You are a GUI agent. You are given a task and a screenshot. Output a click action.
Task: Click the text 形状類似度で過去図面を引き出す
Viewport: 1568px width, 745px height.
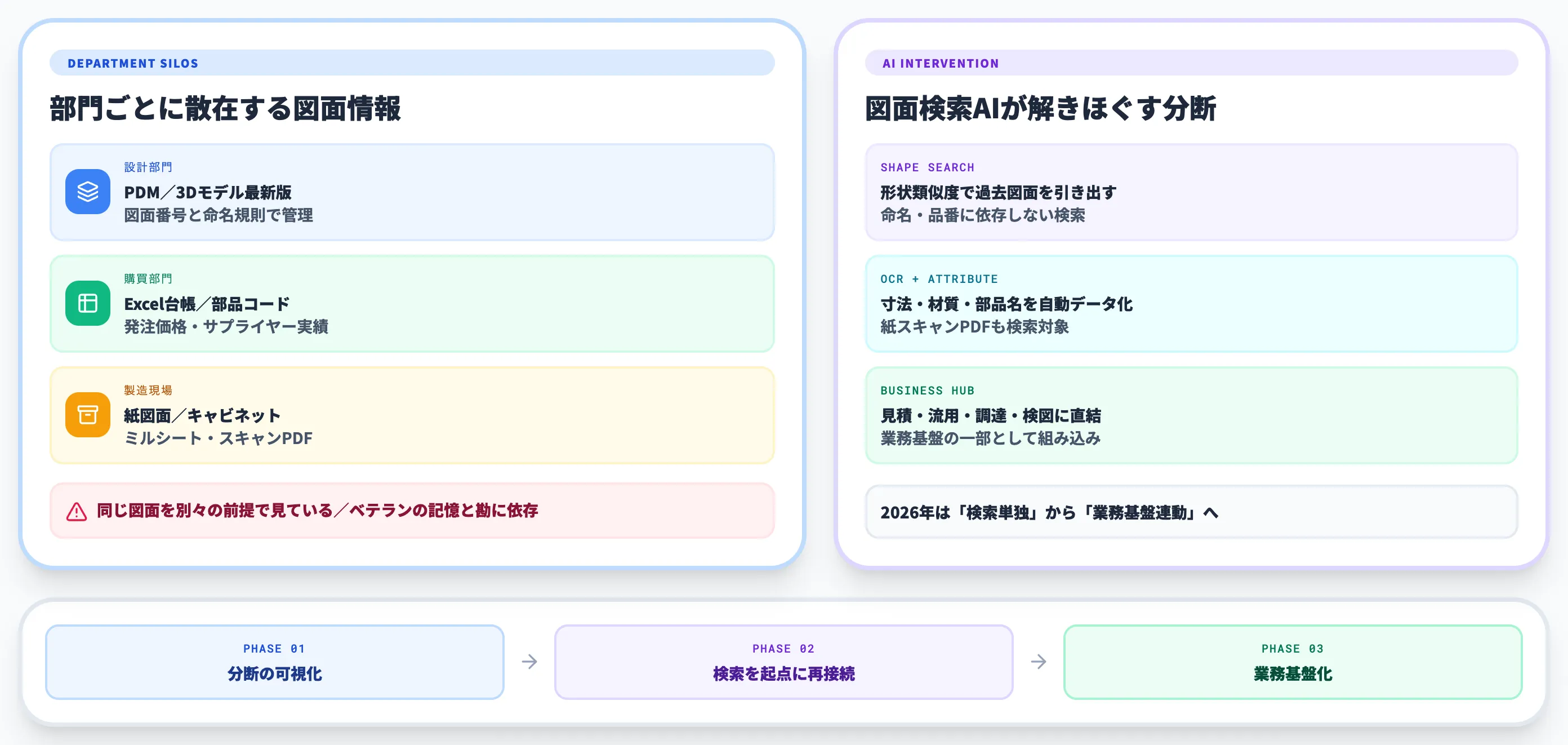[998, 193]
